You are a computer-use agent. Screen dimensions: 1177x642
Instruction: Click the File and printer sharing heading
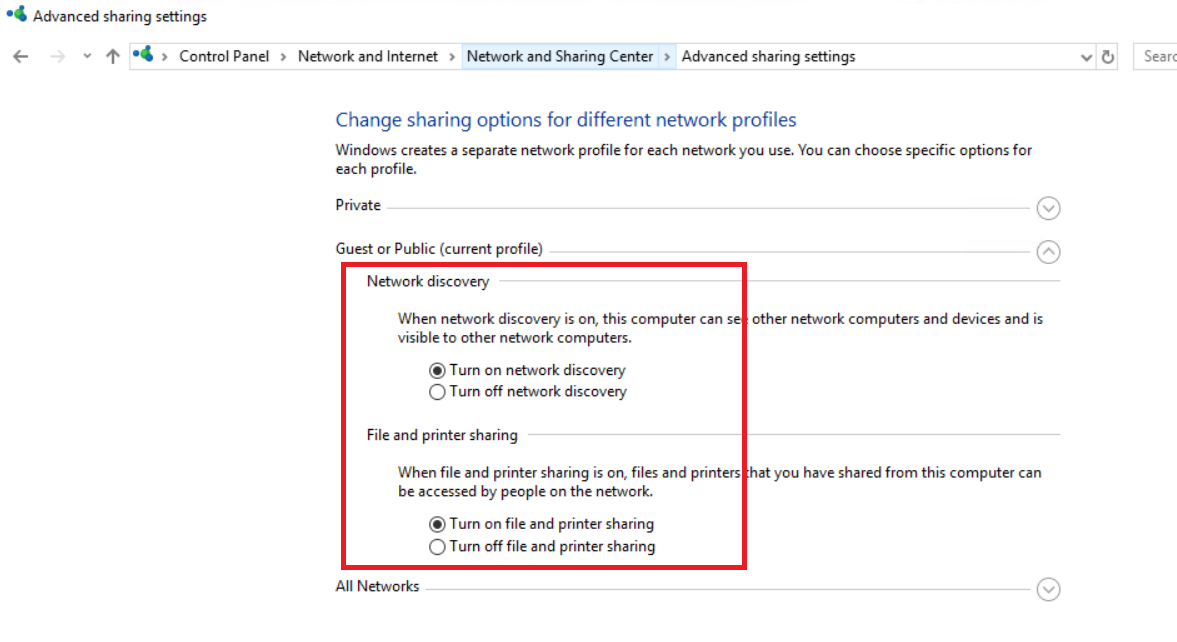coord(442,436)
